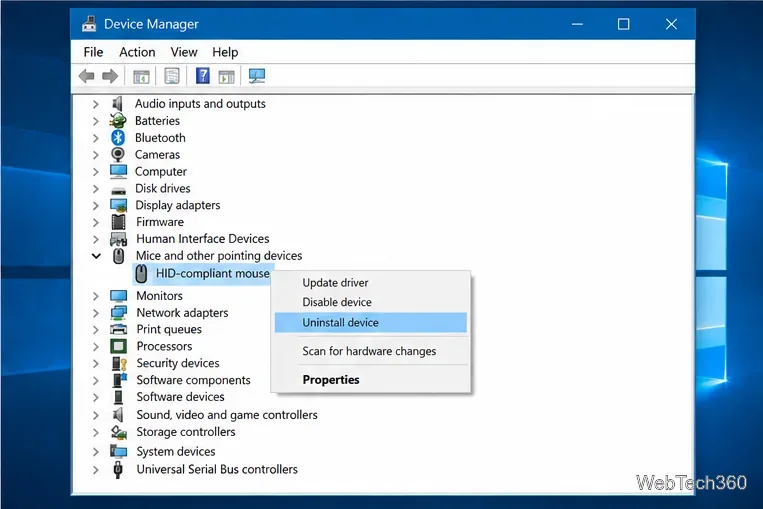
Task: Click the Device Manager title bar icon
Action: (x=89, y=24)
